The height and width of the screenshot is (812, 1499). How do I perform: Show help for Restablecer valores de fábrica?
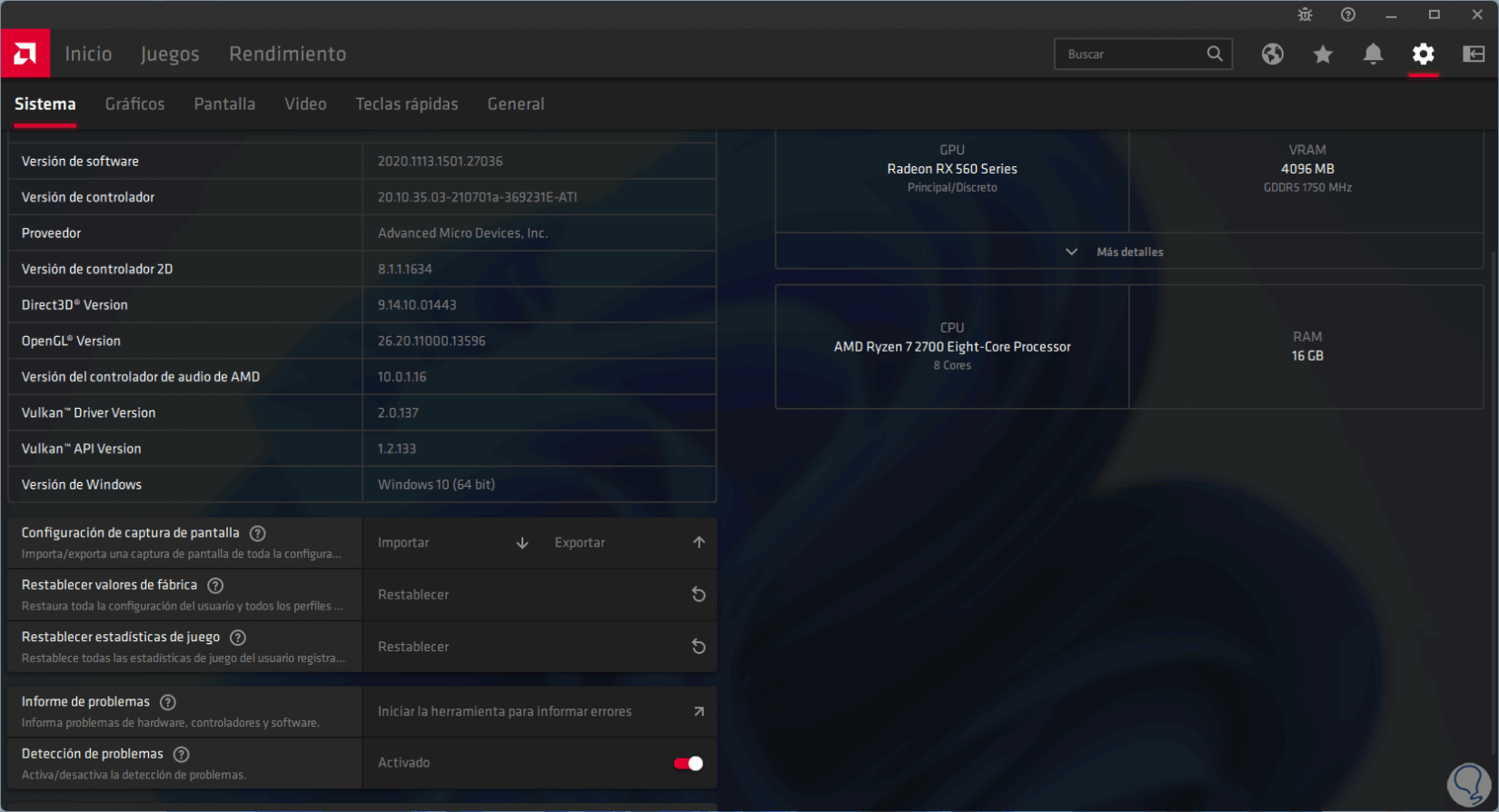[x=215, y=586]
